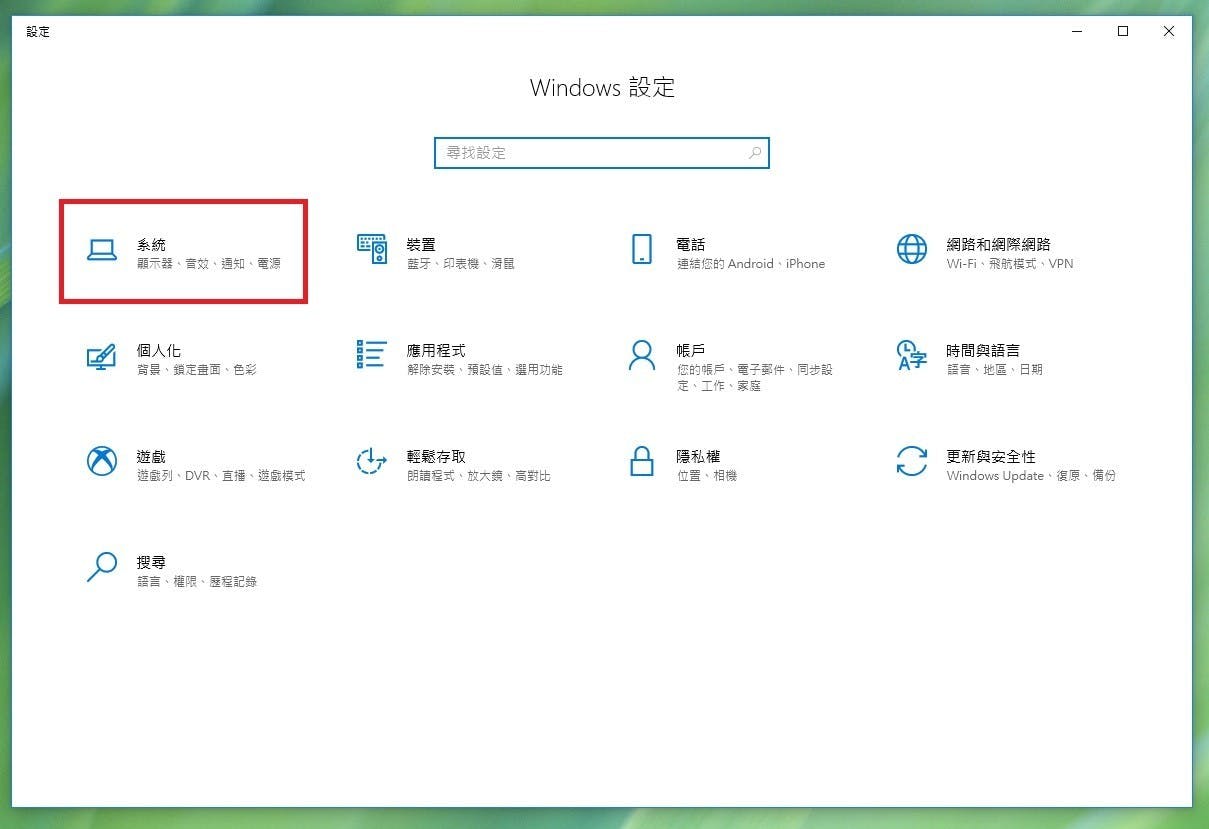The width and height of the screenshot is (1209, 829).
Task: Open the 時間與語言 clock-letter icon
Action: (912, 355)
